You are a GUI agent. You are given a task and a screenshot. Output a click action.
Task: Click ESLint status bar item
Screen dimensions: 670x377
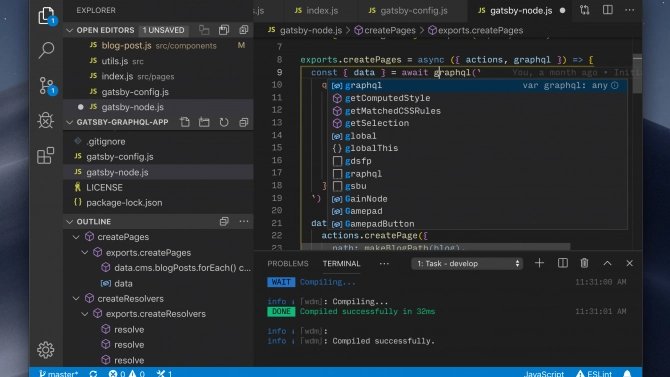(594, 373)
